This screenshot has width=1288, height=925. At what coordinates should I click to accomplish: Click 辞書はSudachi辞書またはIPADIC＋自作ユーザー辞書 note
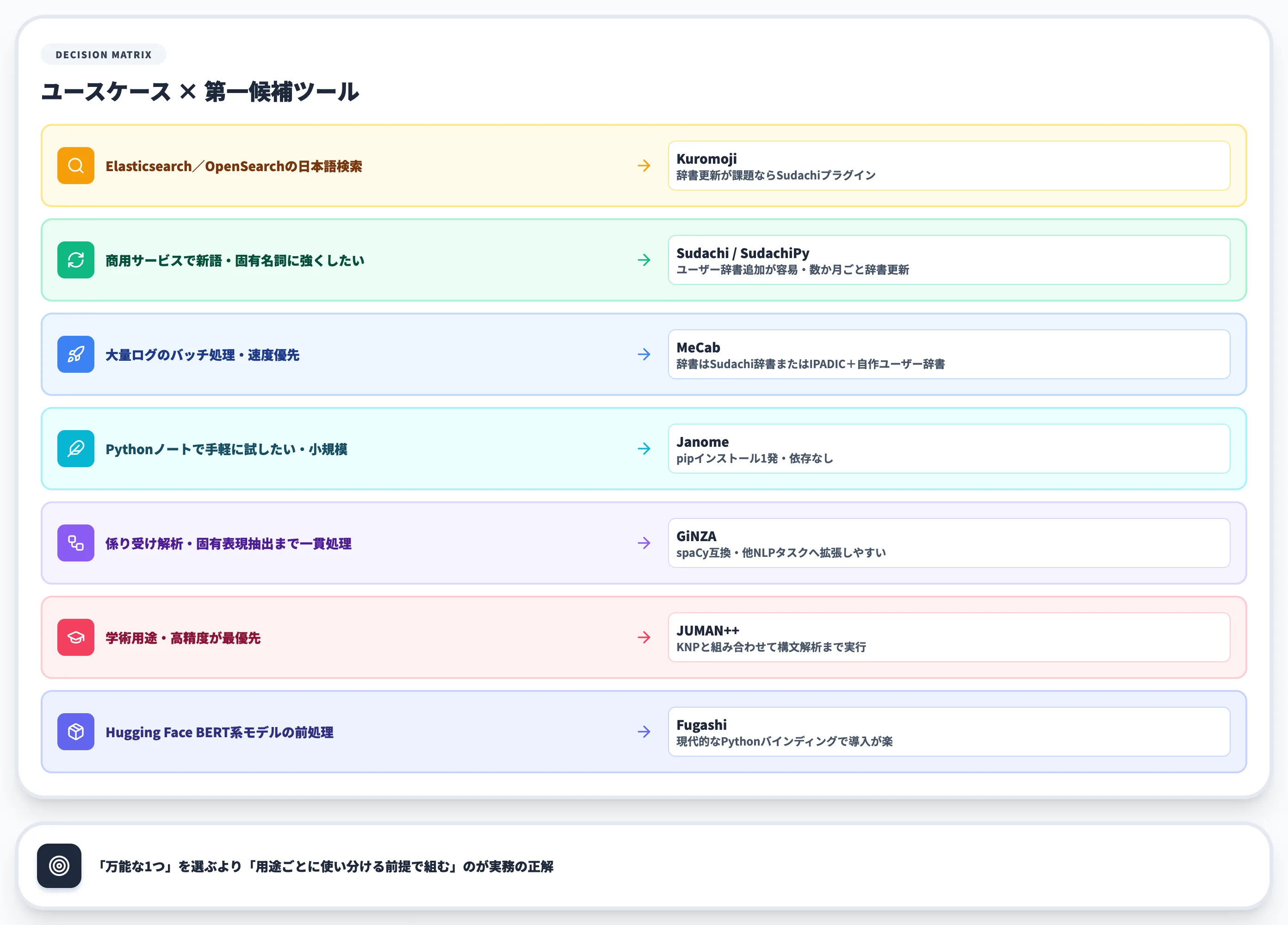click(811, 364)
